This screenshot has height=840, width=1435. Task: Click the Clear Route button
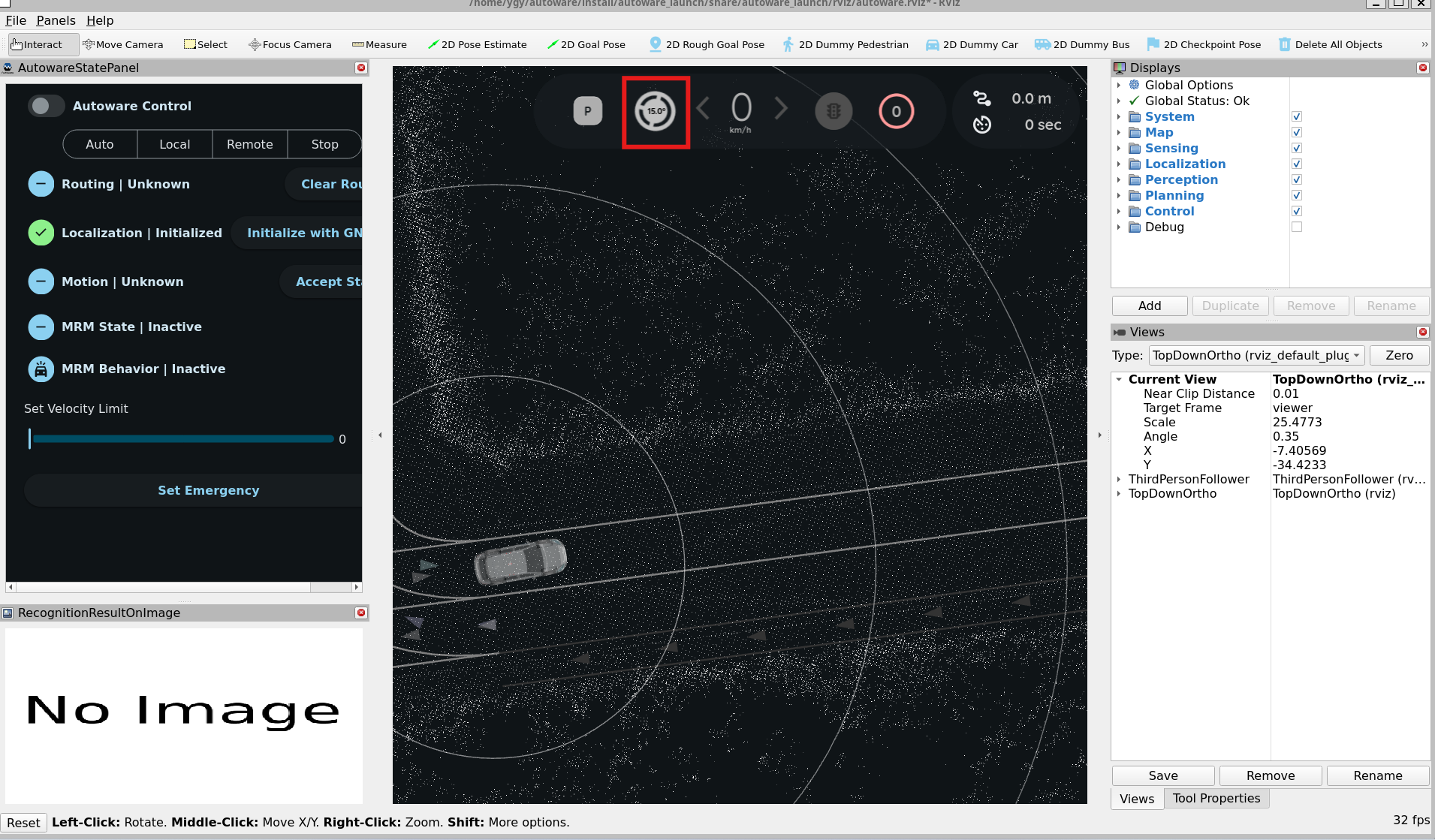click(x=324, y=184)
